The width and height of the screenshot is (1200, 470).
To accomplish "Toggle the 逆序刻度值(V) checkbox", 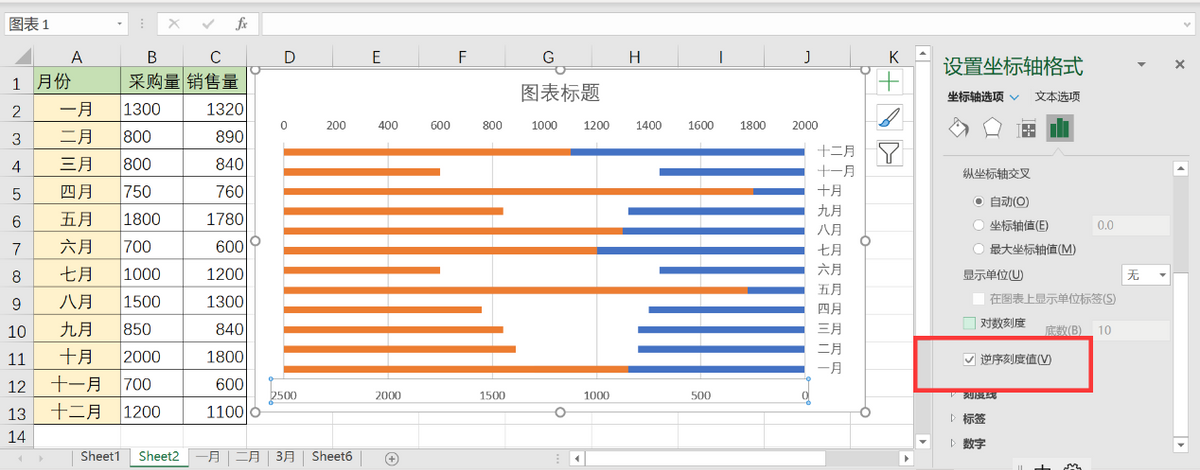I will [x=968, y=360].
